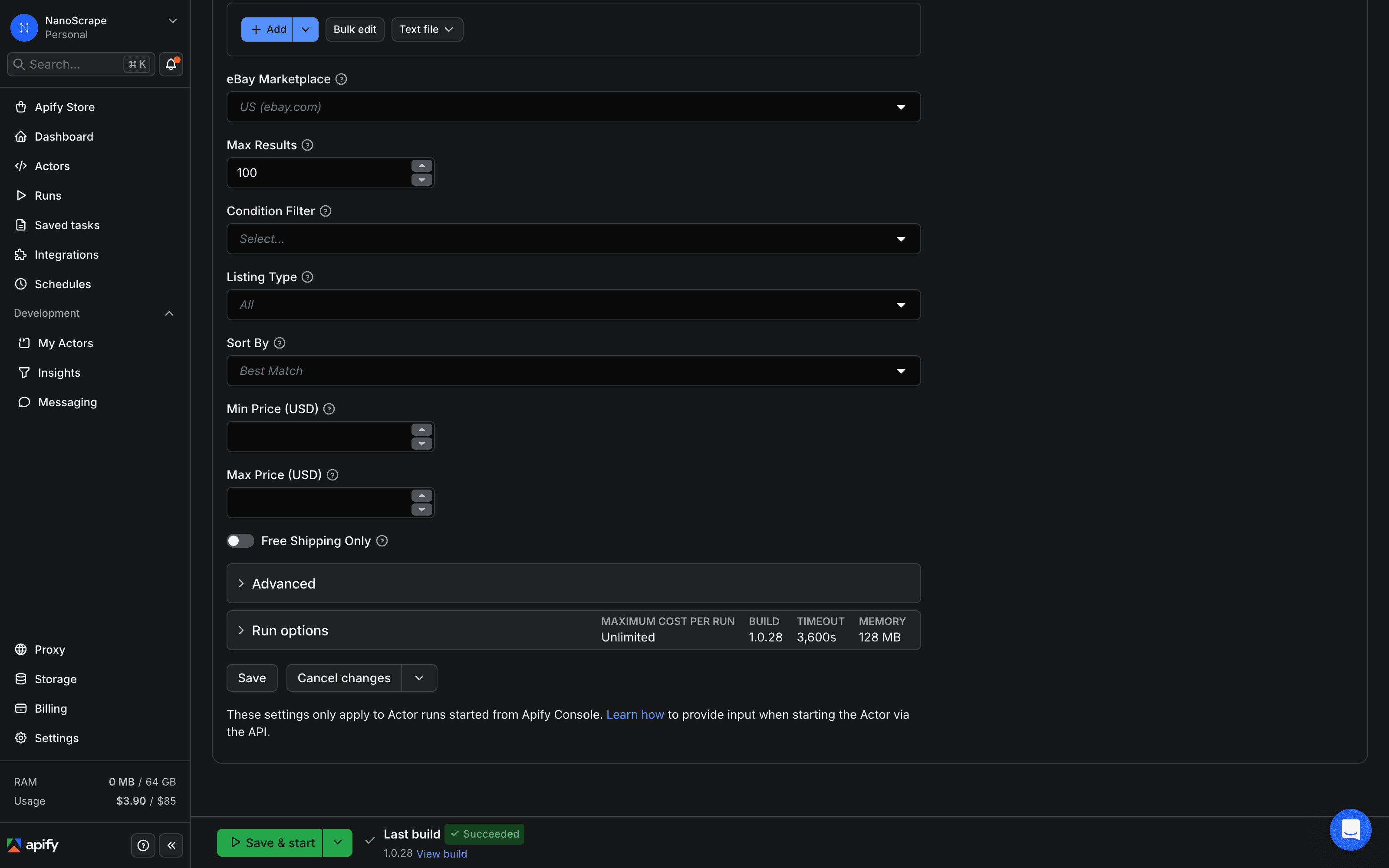Open Save & start dropdown arrow
The width and height of the screenshot is (1389, 868).
pos(338,842)
